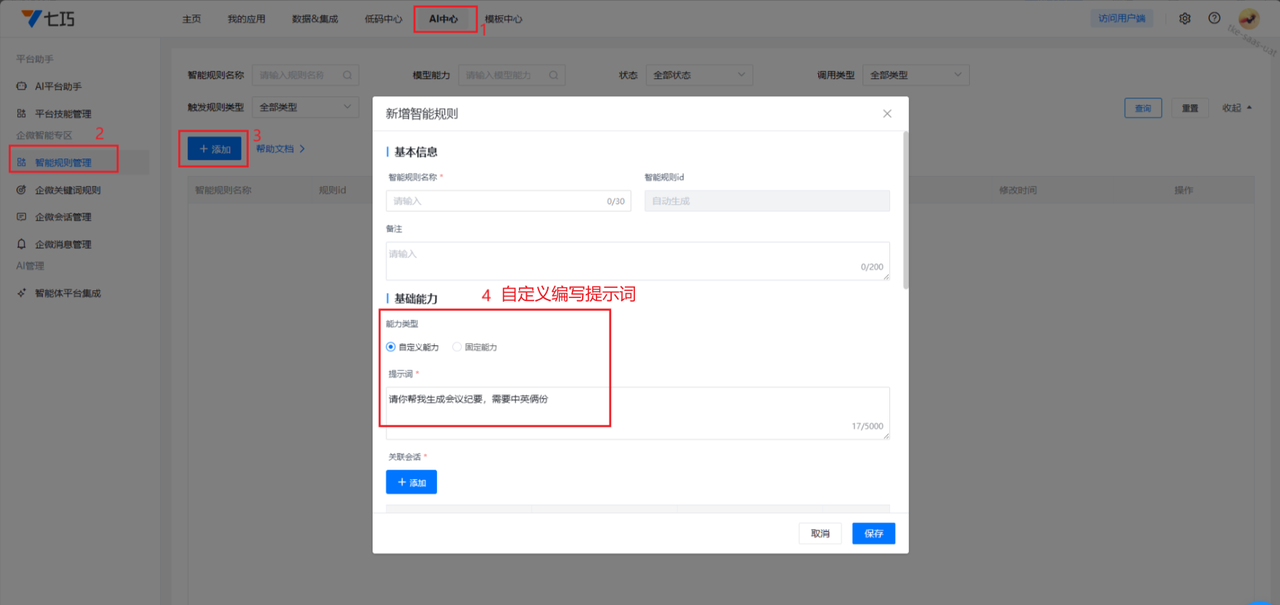Viewport: 1280px width, 605px height.
Task: Click the AI平台助手 sidebar icon
Action: pyautogui.click(x=22, y=87)
